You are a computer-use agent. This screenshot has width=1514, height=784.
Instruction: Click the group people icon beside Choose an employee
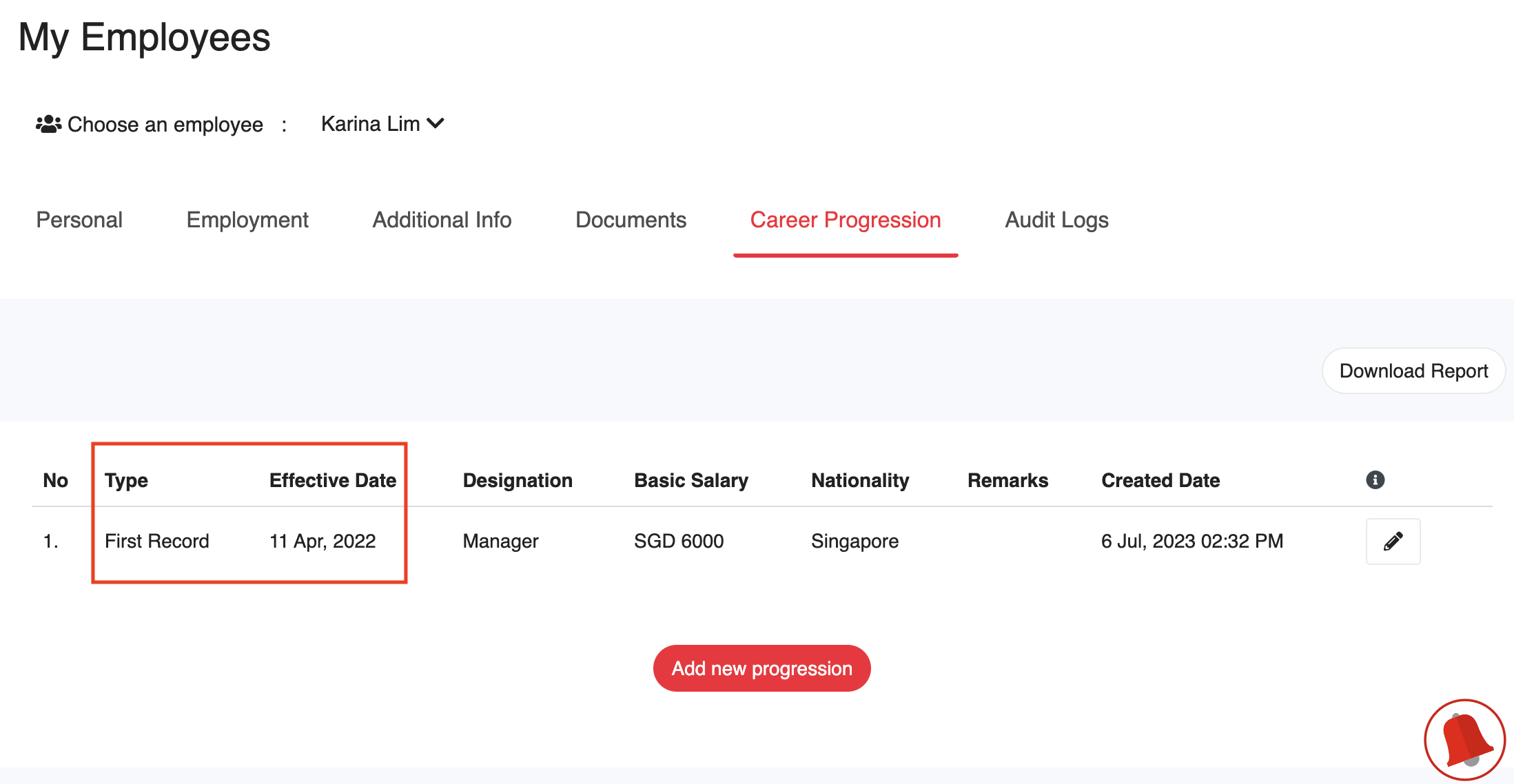point(48,124)
